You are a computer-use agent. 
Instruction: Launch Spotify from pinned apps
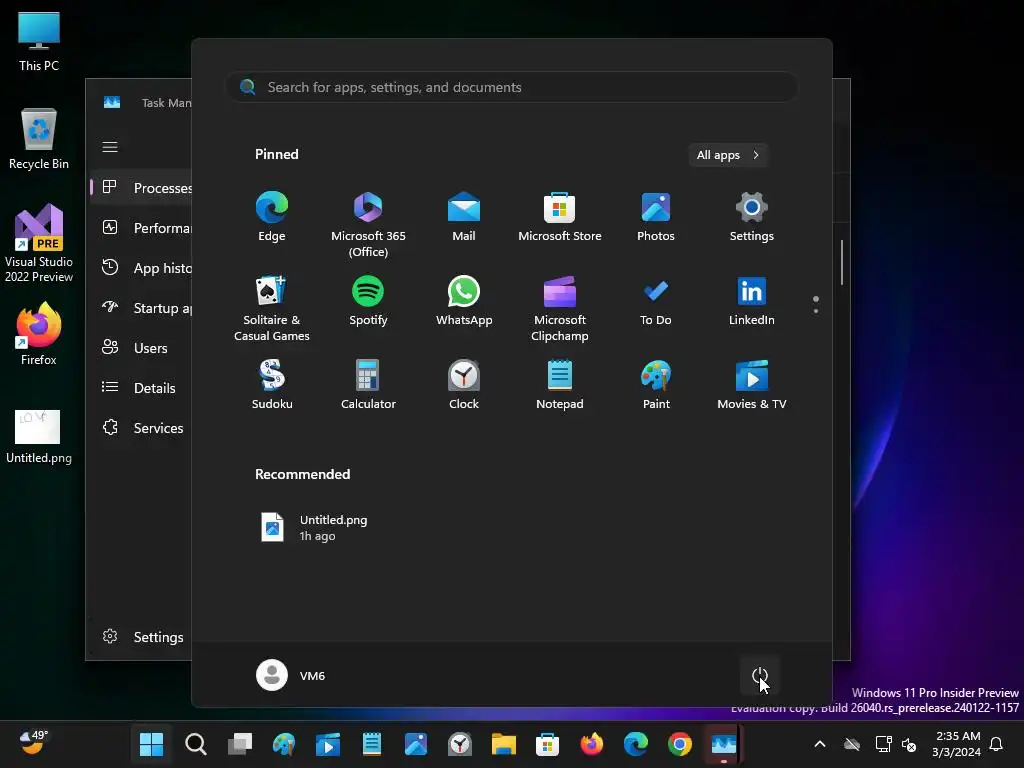click(x=368, y=301)
